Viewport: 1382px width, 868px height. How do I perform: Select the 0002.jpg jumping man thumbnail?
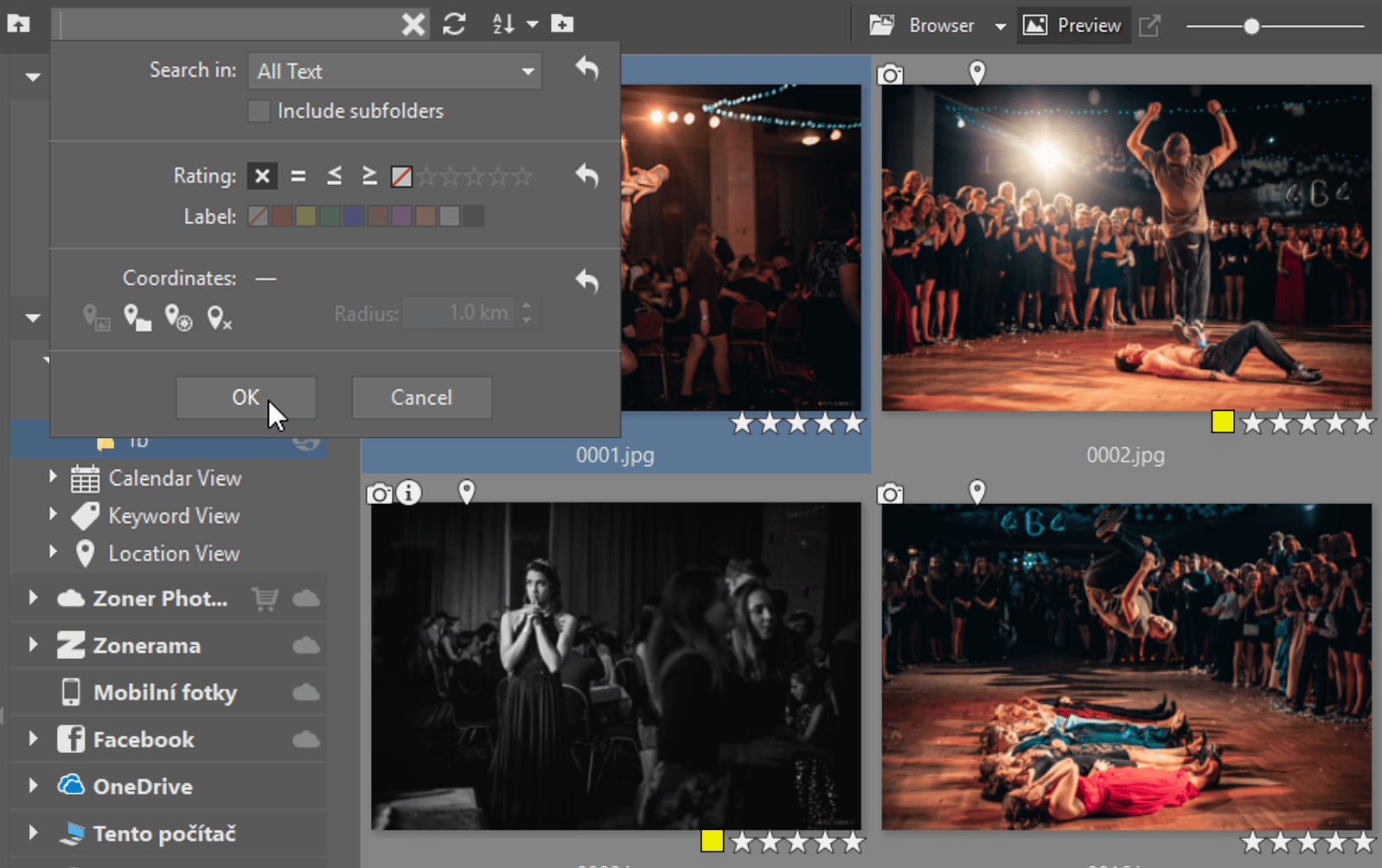[1126, 247]
